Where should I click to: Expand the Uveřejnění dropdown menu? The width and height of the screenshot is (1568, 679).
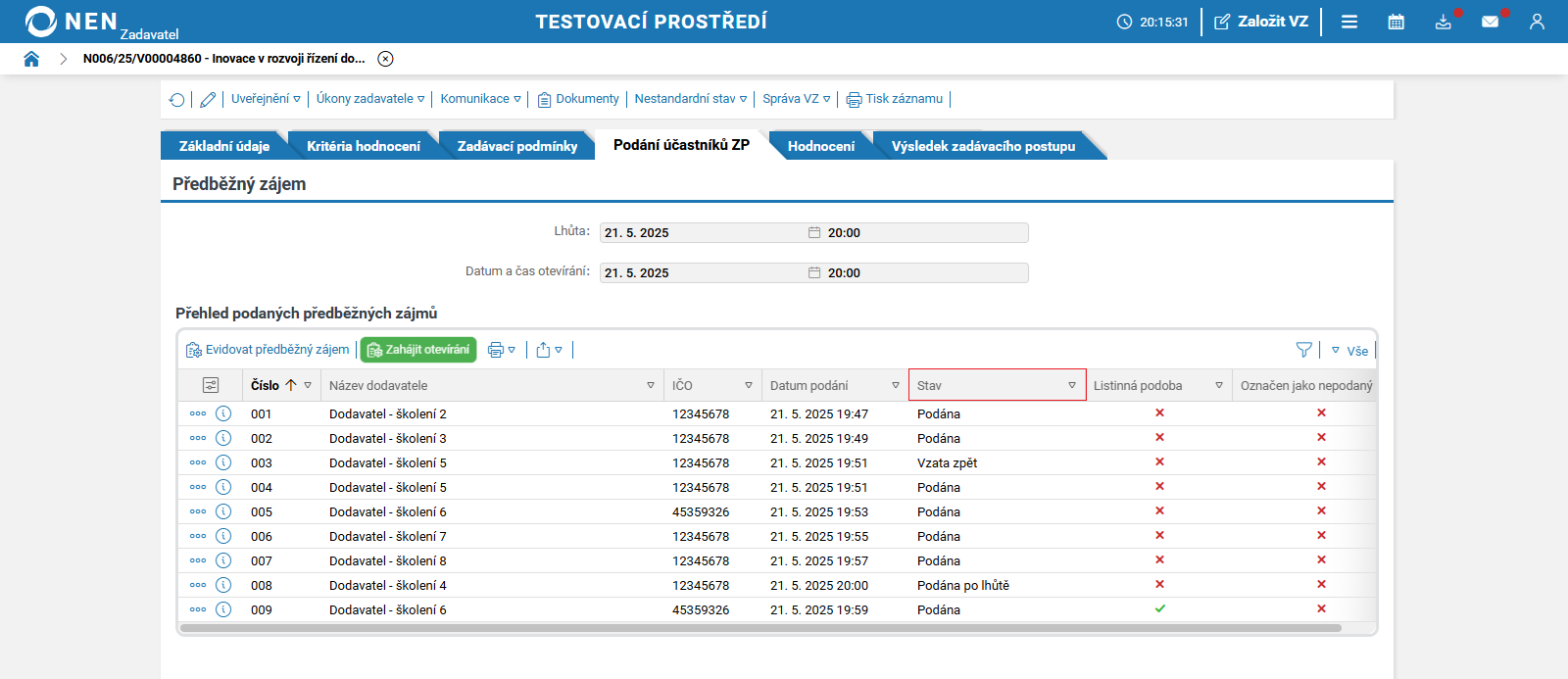point(266,99)
